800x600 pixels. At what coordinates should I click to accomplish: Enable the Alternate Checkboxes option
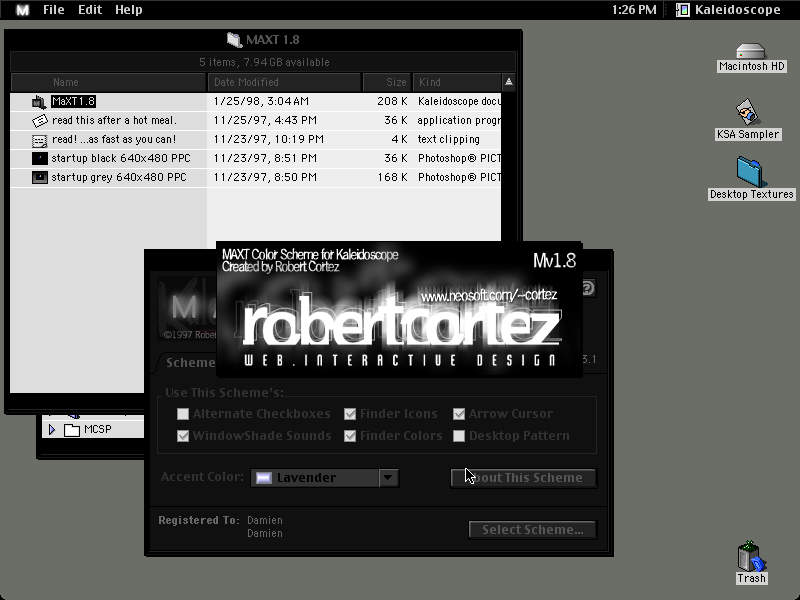pos(183,414)
